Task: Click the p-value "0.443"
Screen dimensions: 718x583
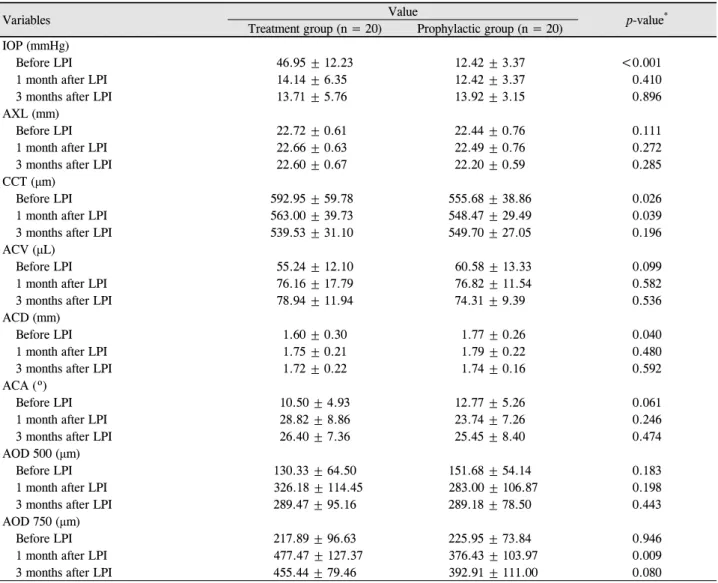Action: [647, 505]
